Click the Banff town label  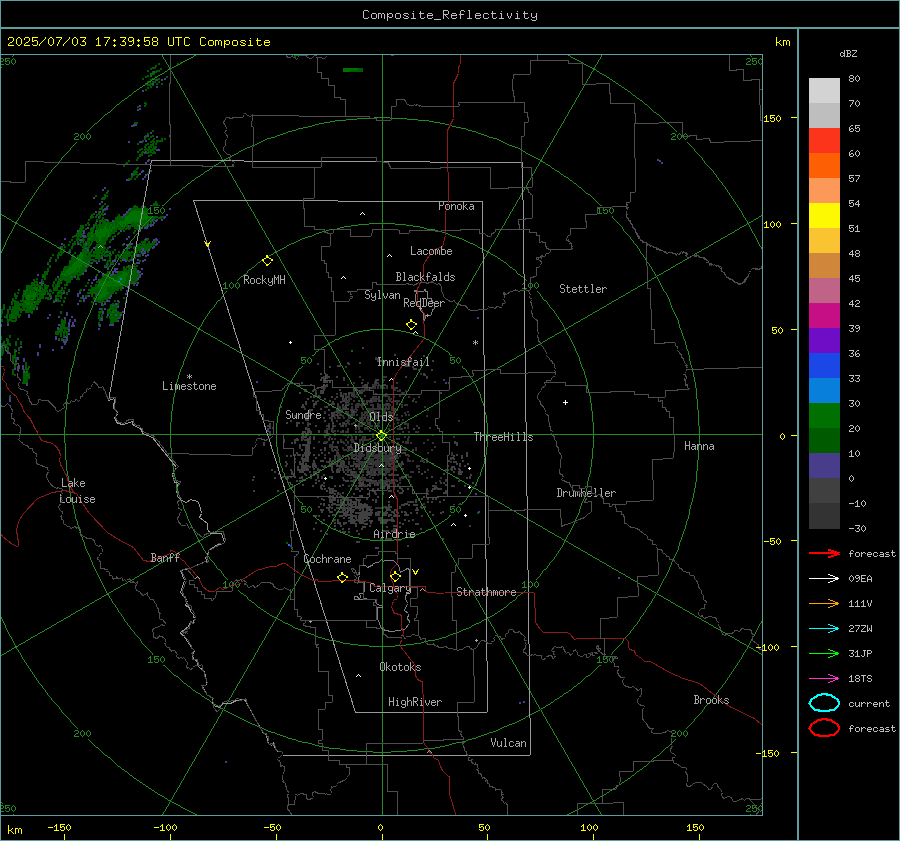pyautogui.click(x=165, y=558)
